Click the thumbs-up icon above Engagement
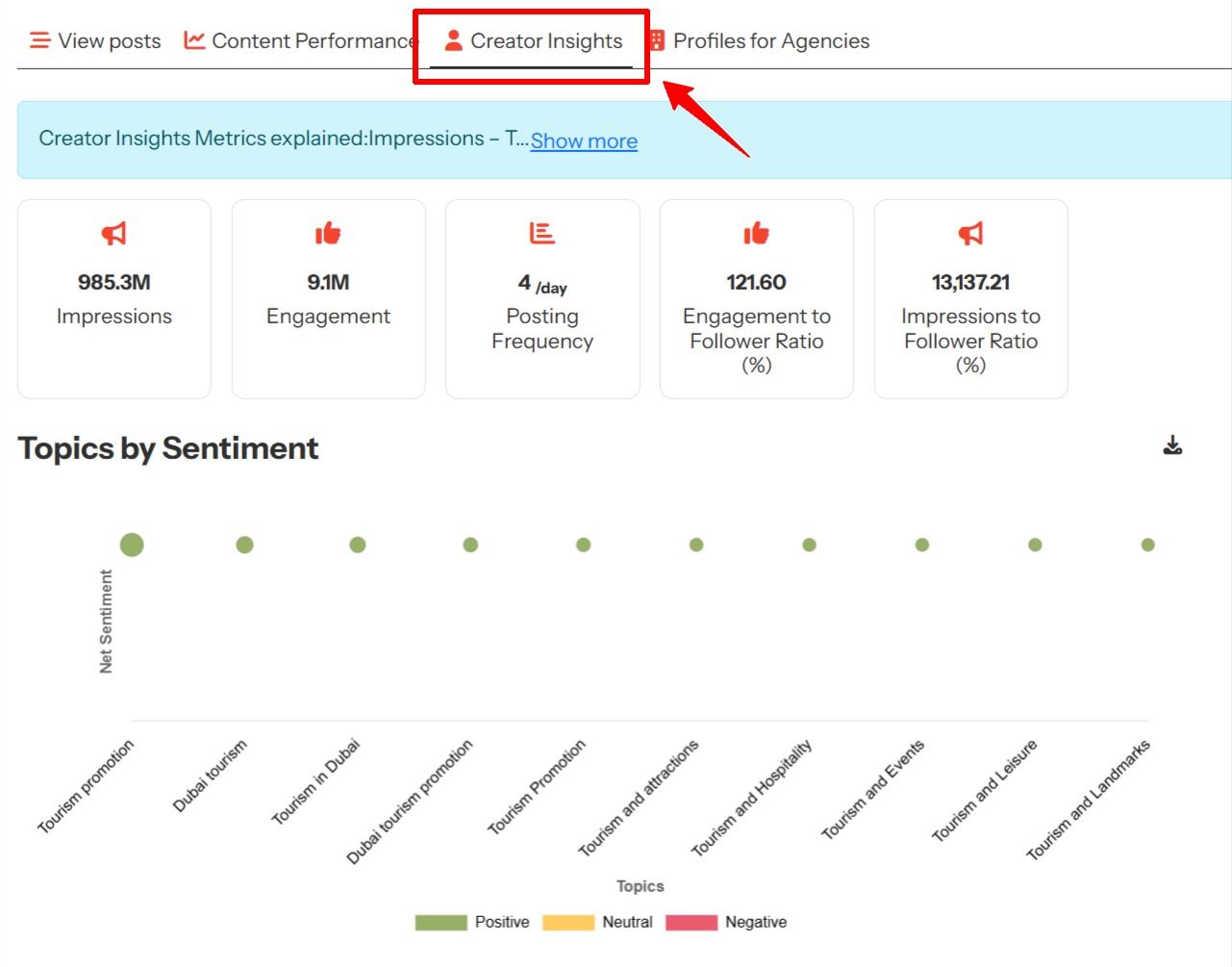This screenshot has height=967, width=1232. (x=328, y=233)
